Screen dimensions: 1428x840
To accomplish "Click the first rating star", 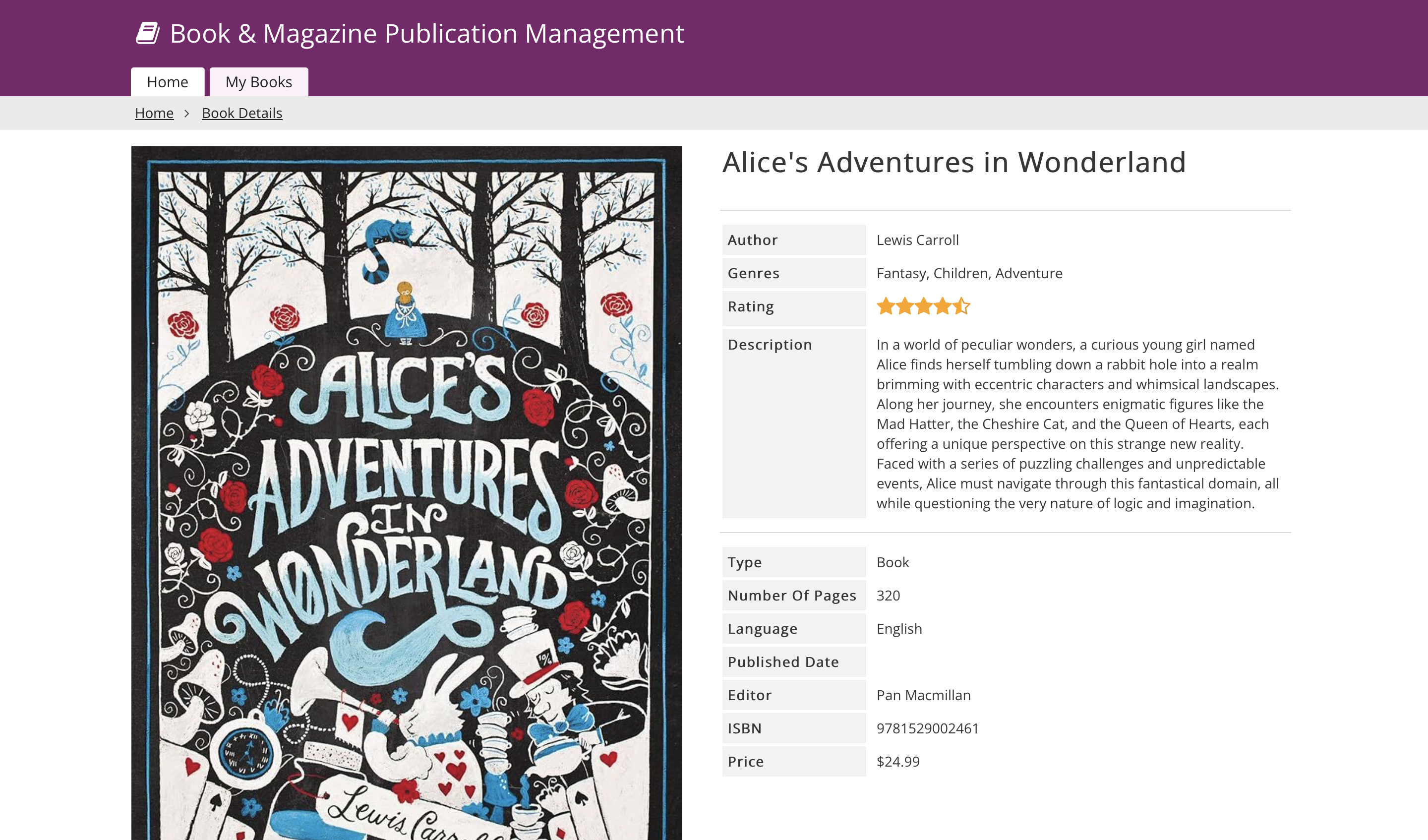I will coord(886,306).
